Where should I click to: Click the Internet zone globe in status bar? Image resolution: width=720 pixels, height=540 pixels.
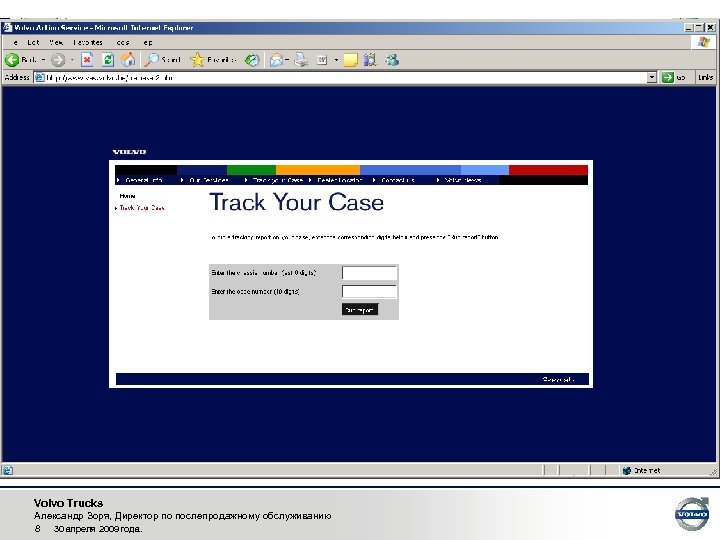tap(626, 470)
